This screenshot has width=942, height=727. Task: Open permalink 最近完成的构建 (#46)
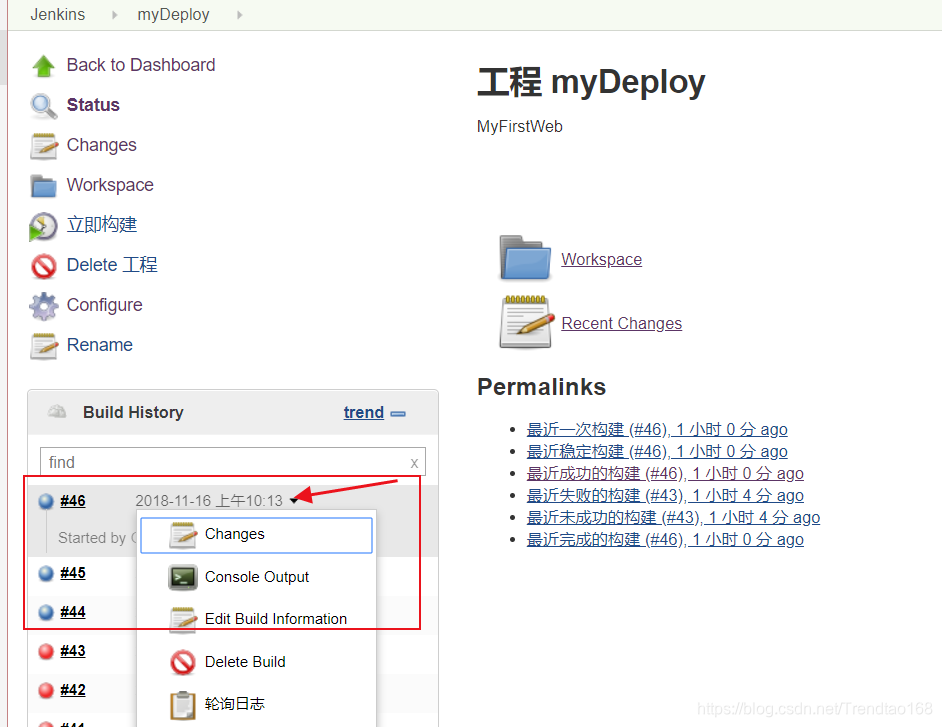665,540
